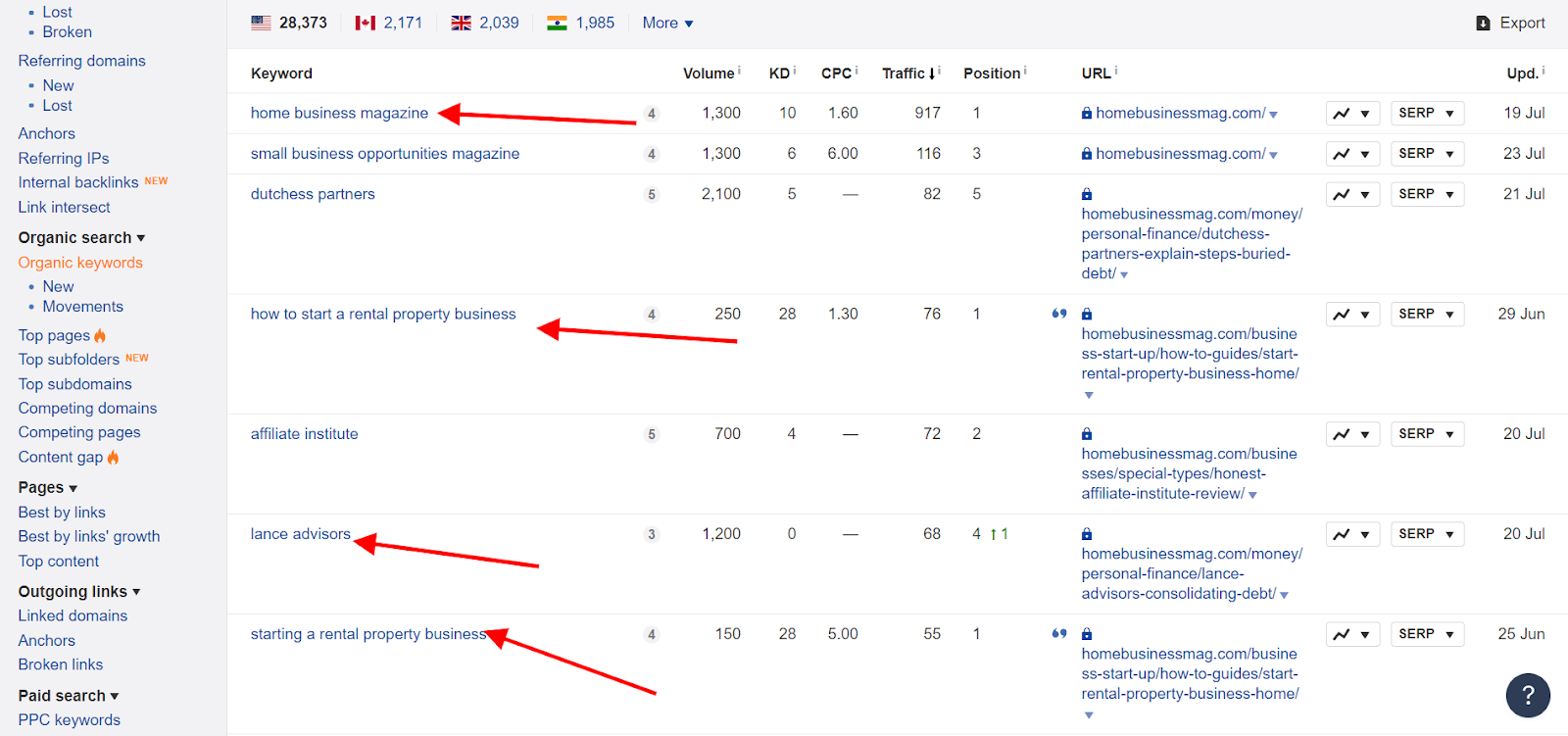Screen dimensions: 1568x736
Task: Open the position history chart for home business magazine
Action: tap(1353, 114)
